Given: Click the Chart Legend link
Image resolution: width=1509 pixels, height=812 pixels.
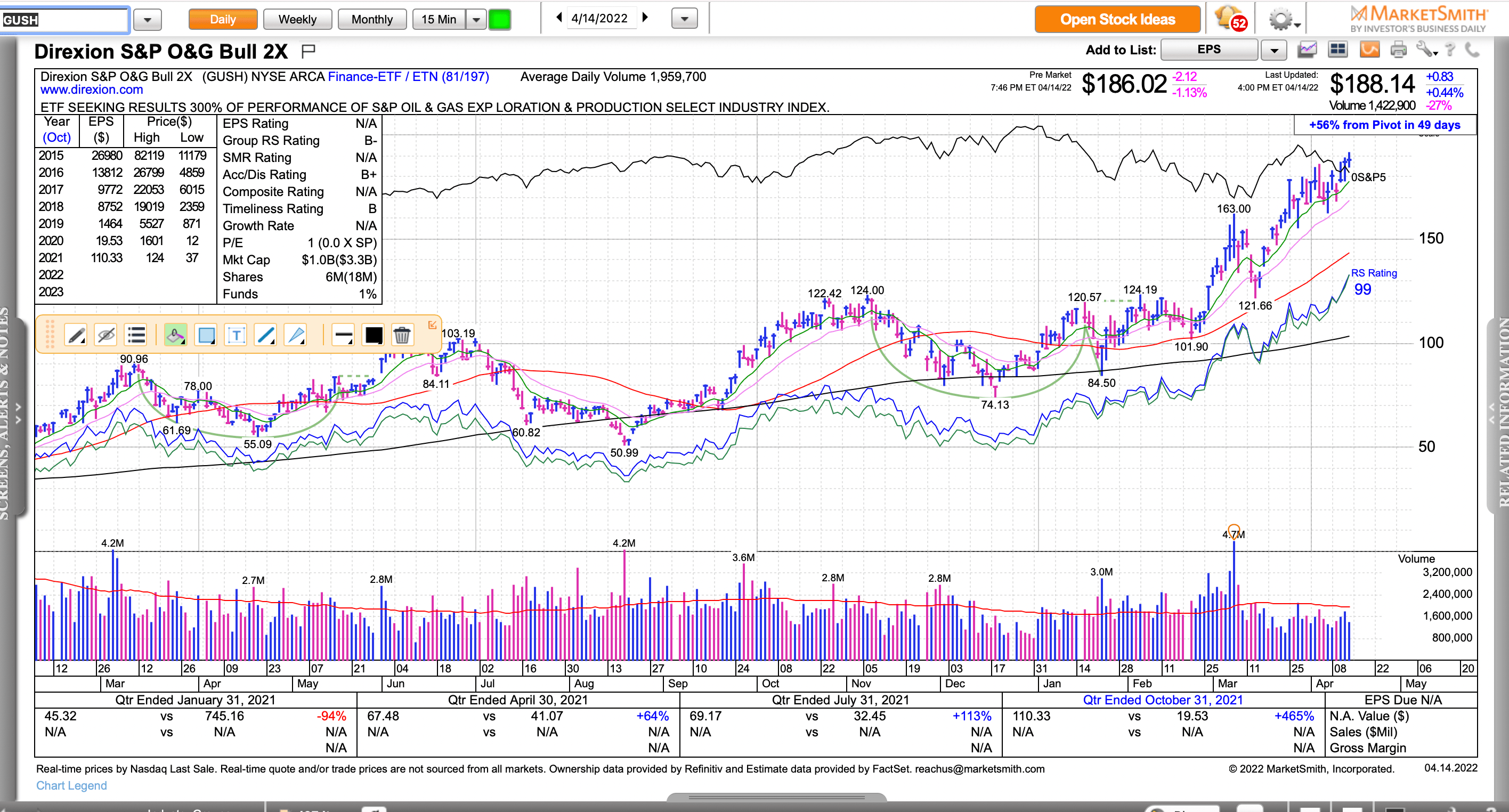Looking at the screenshot, I should tap(71, 786).
